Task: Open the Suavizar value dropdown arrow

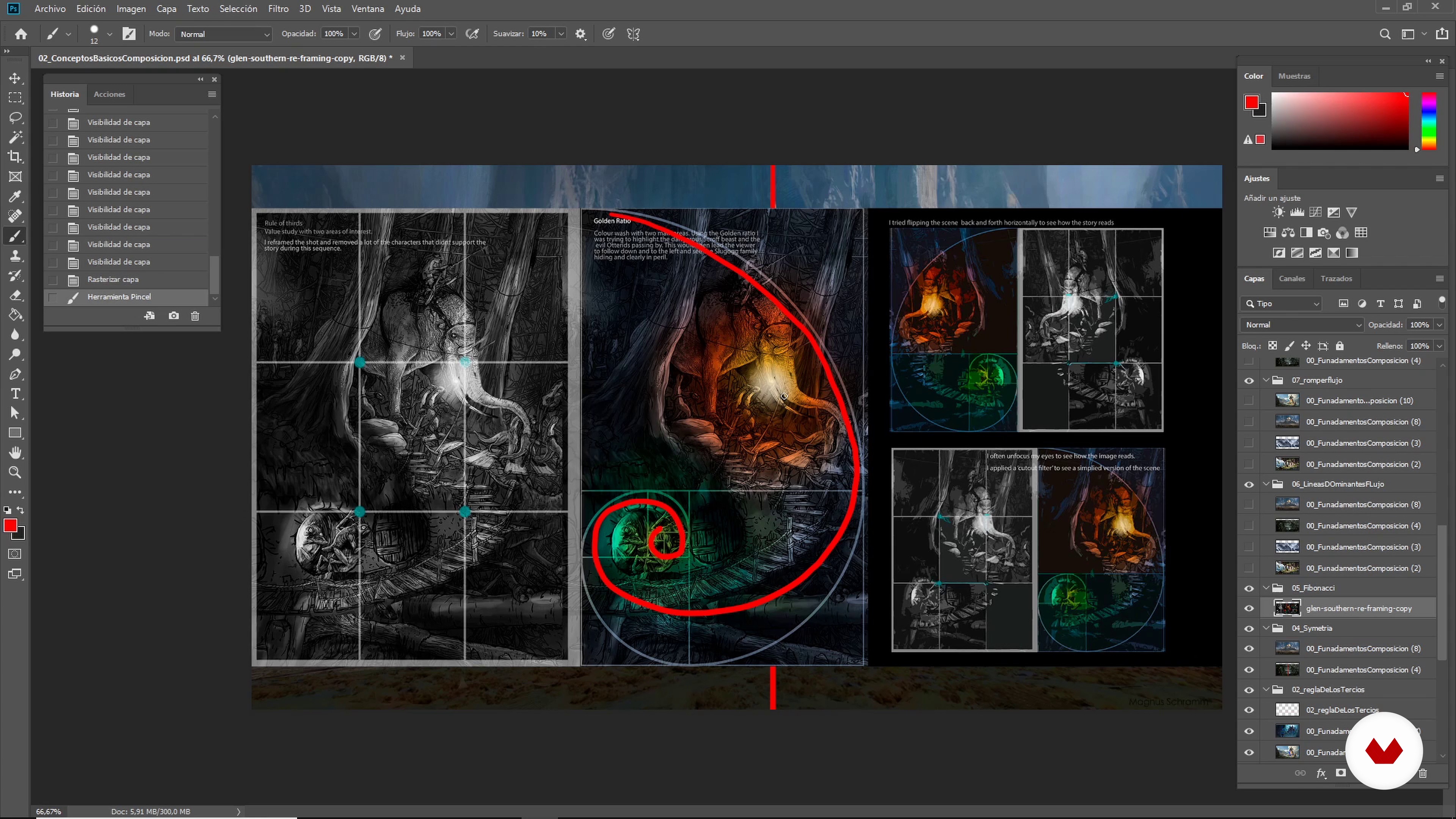Action: [x=561, y=34]
